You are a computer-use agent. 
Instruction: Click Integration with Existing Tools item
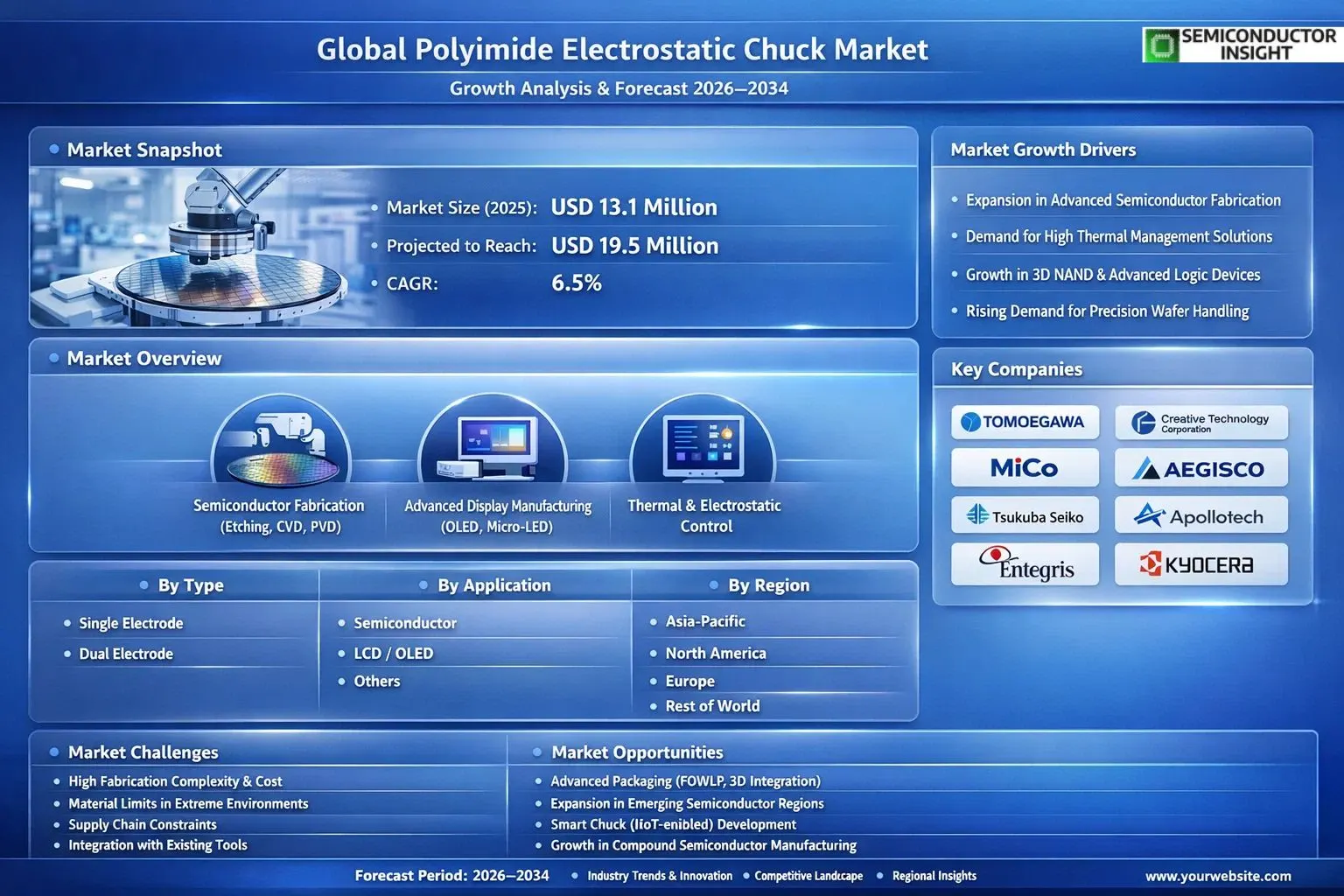tap(157, 845)
